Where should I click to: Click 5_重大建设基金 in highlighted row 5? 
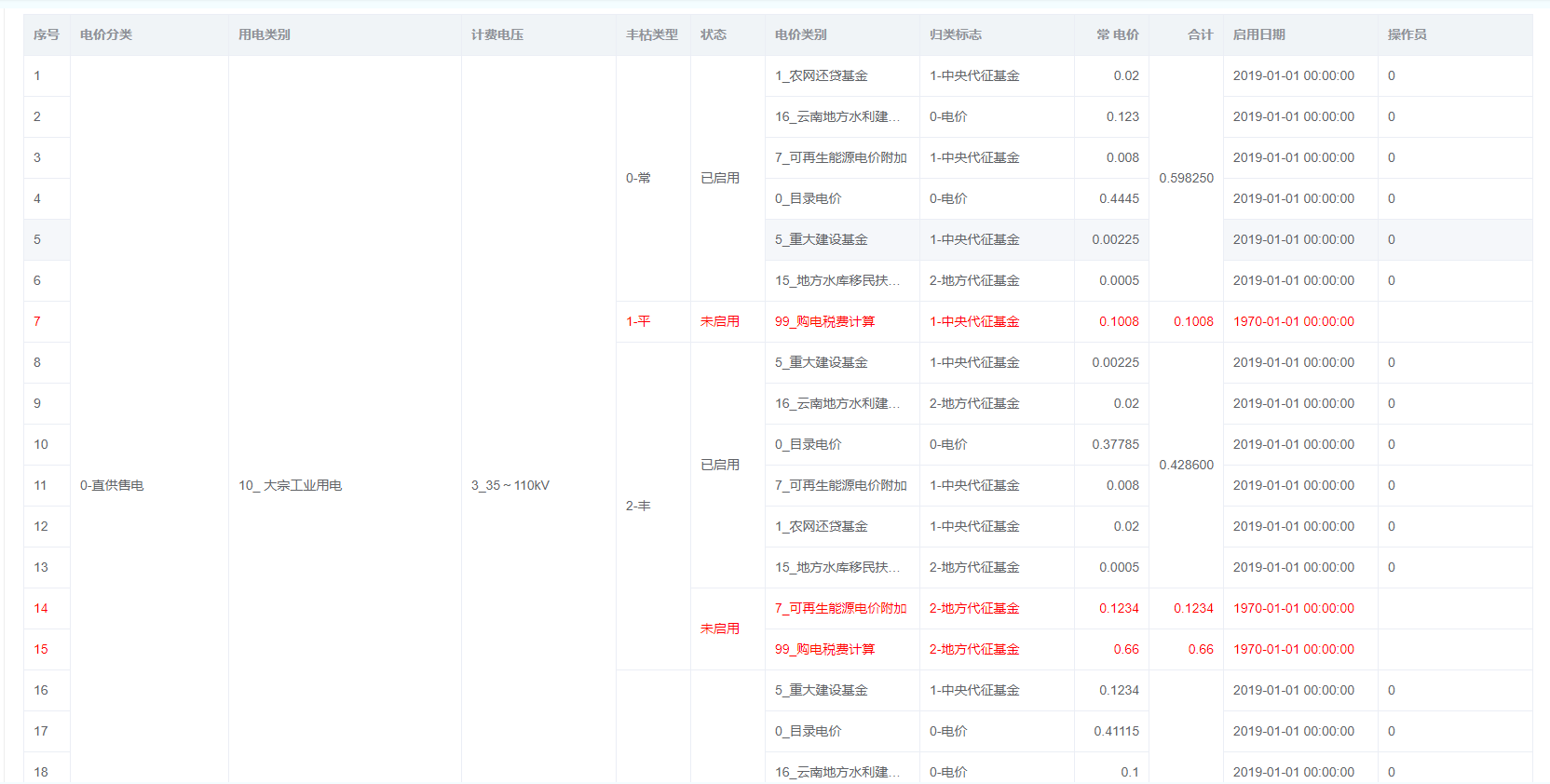[x=822, y=239]
